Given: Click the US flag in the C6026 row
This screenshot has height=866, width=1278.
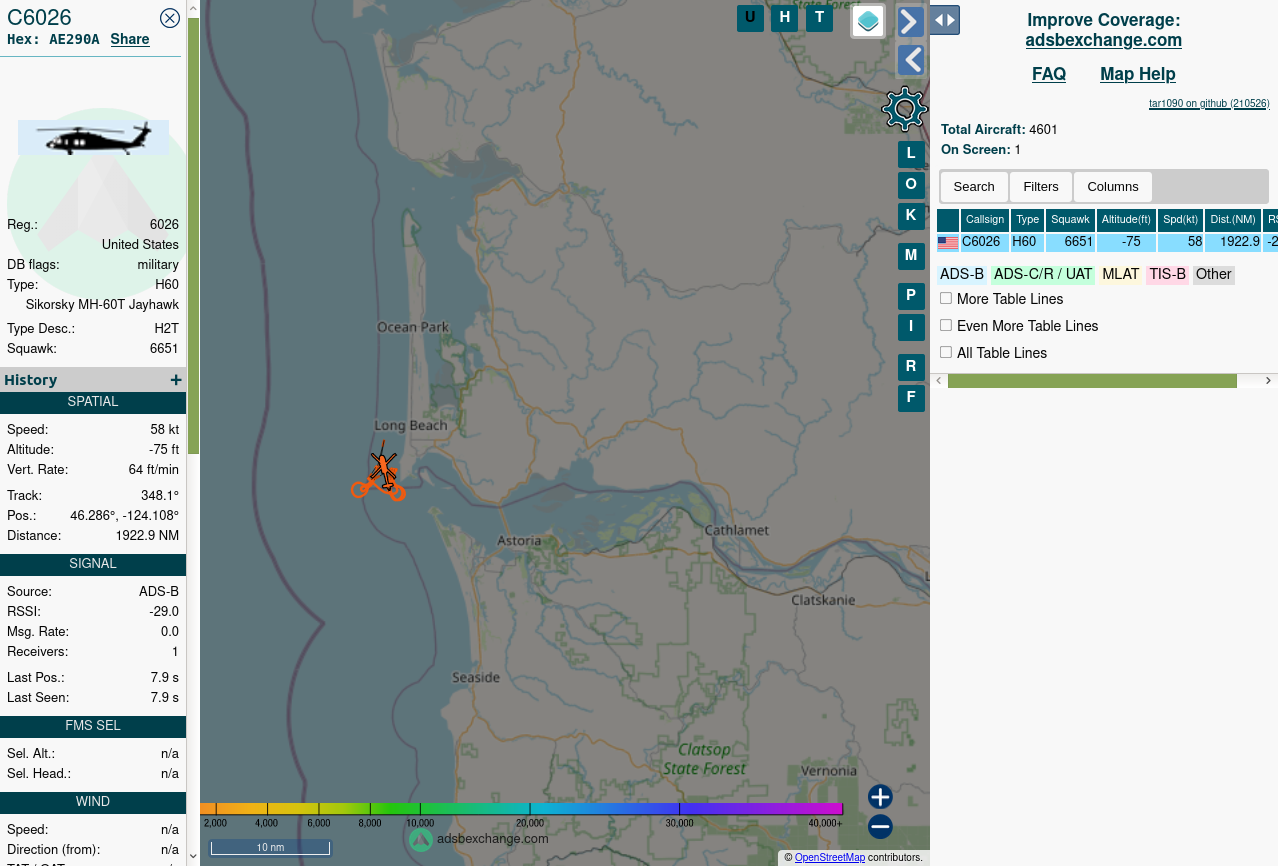Looking at the screenshot, I should pyautogui.click(x=948, y=243).
